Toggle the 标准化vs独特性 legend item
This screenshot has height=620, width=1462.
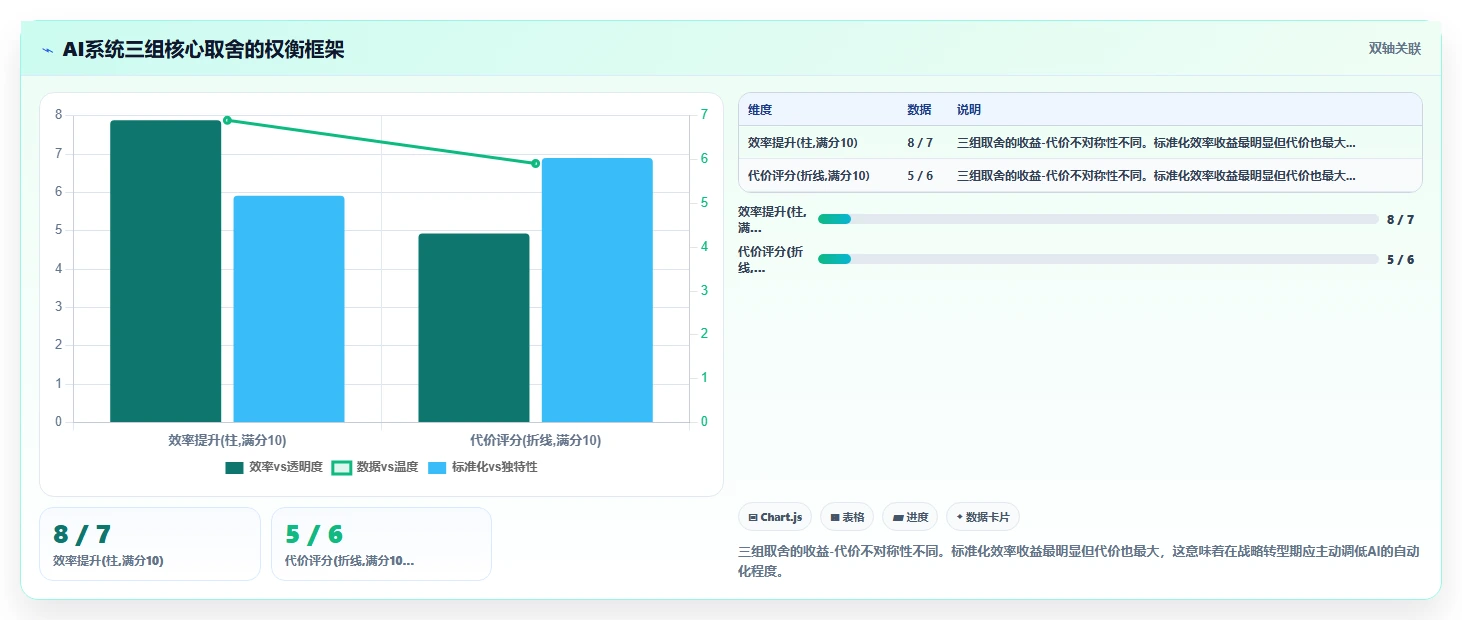point(483,467)
